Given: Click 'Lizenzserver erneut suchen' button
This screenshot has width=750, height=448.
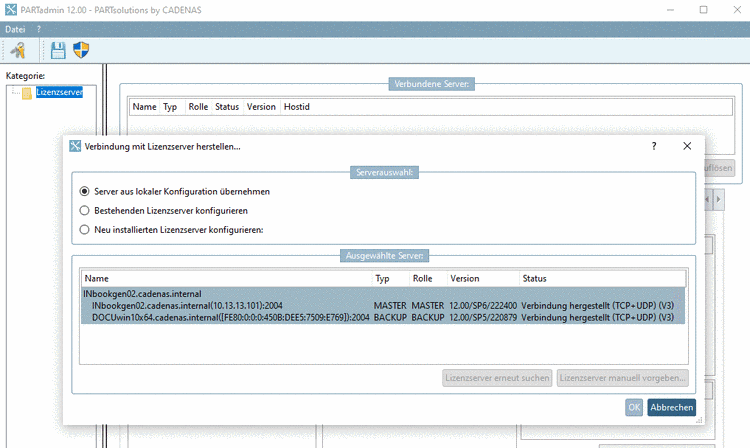Looking at the screenshot, I should 497,378.
